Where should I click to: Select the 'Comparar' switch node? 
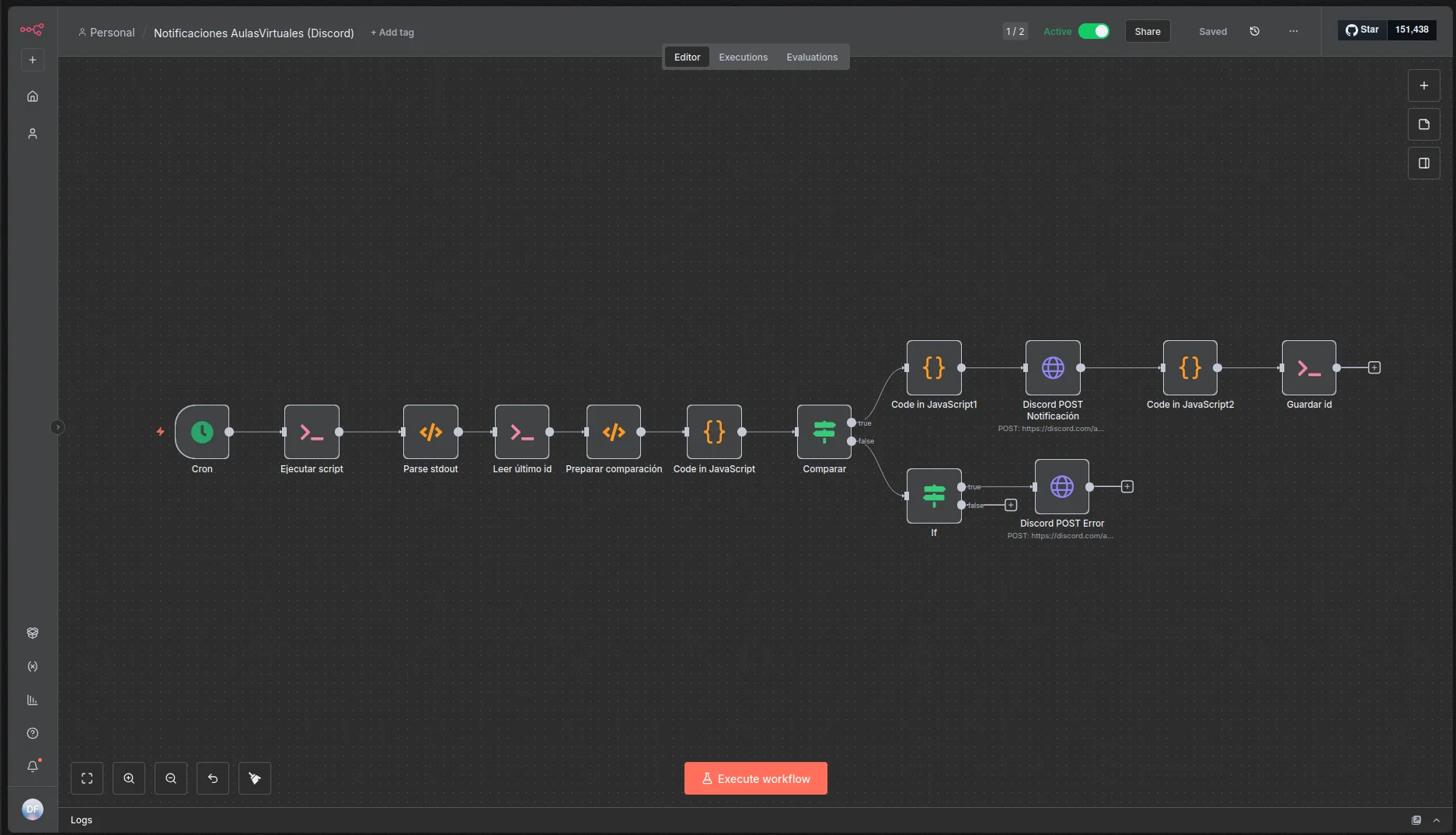pyautogui.click(x=824, y=433)
